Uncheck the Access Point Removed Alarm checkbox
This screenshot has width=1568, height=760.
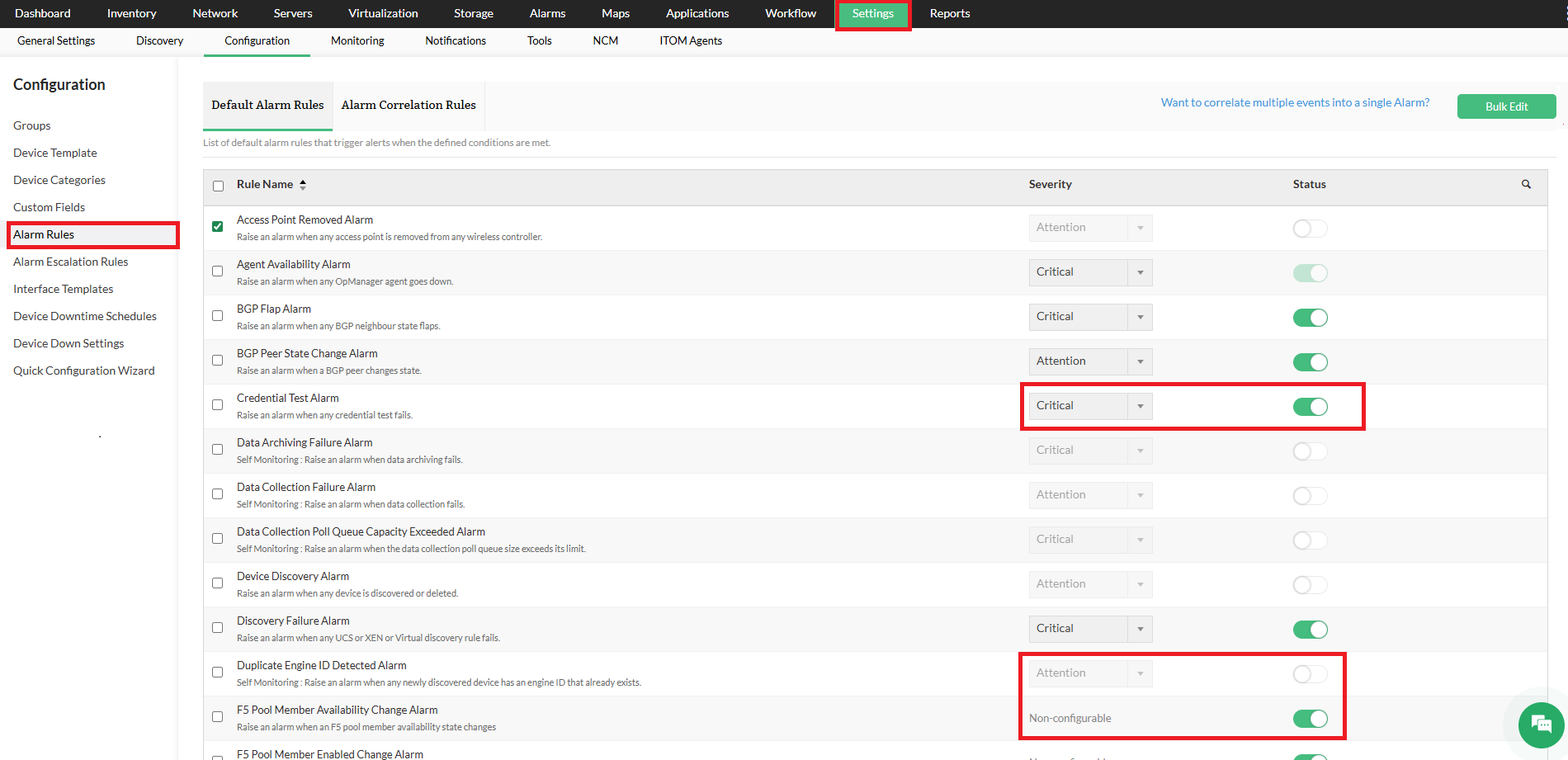217,225
